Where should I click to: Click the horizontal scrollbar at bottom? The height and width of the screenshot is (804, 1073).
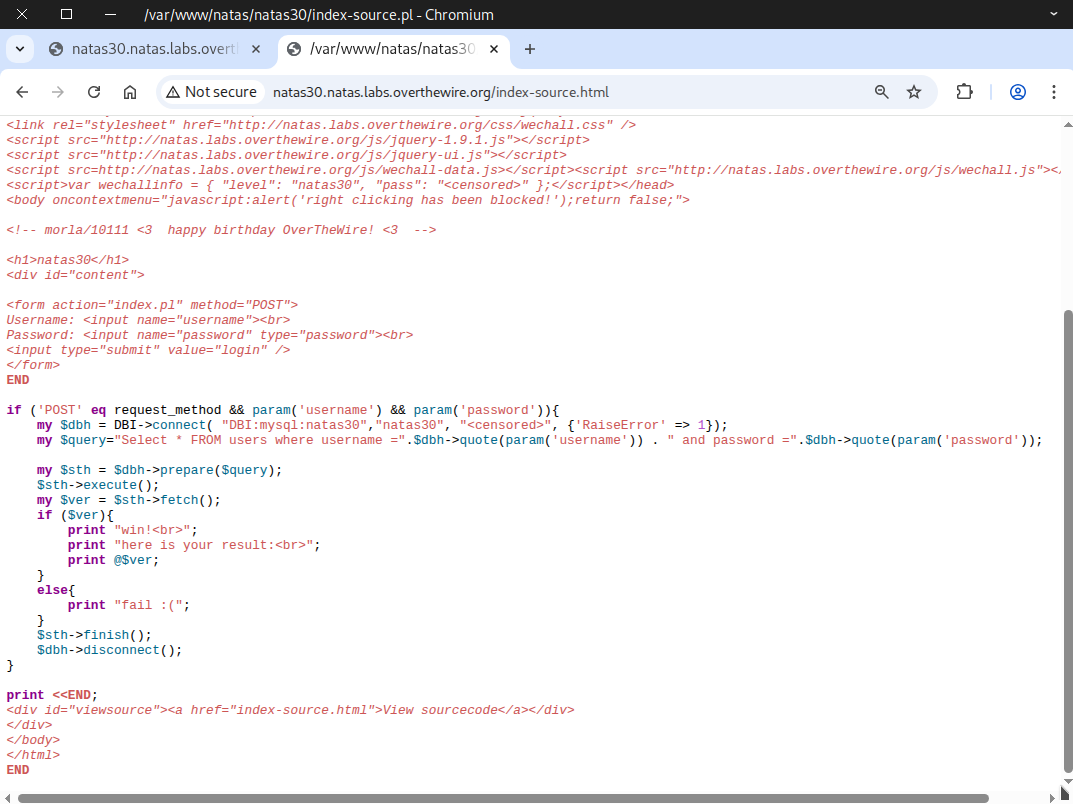tap(500, 798)
